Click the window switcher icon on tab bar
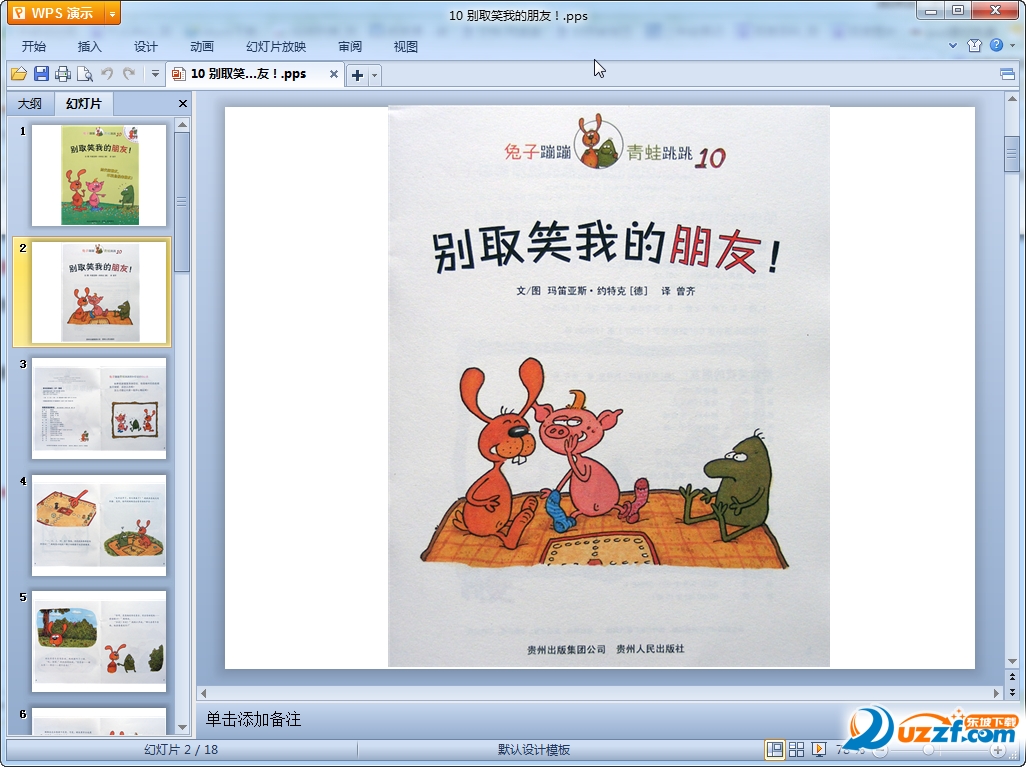This screenshot has height=767, width=1026. point(1008,74)
